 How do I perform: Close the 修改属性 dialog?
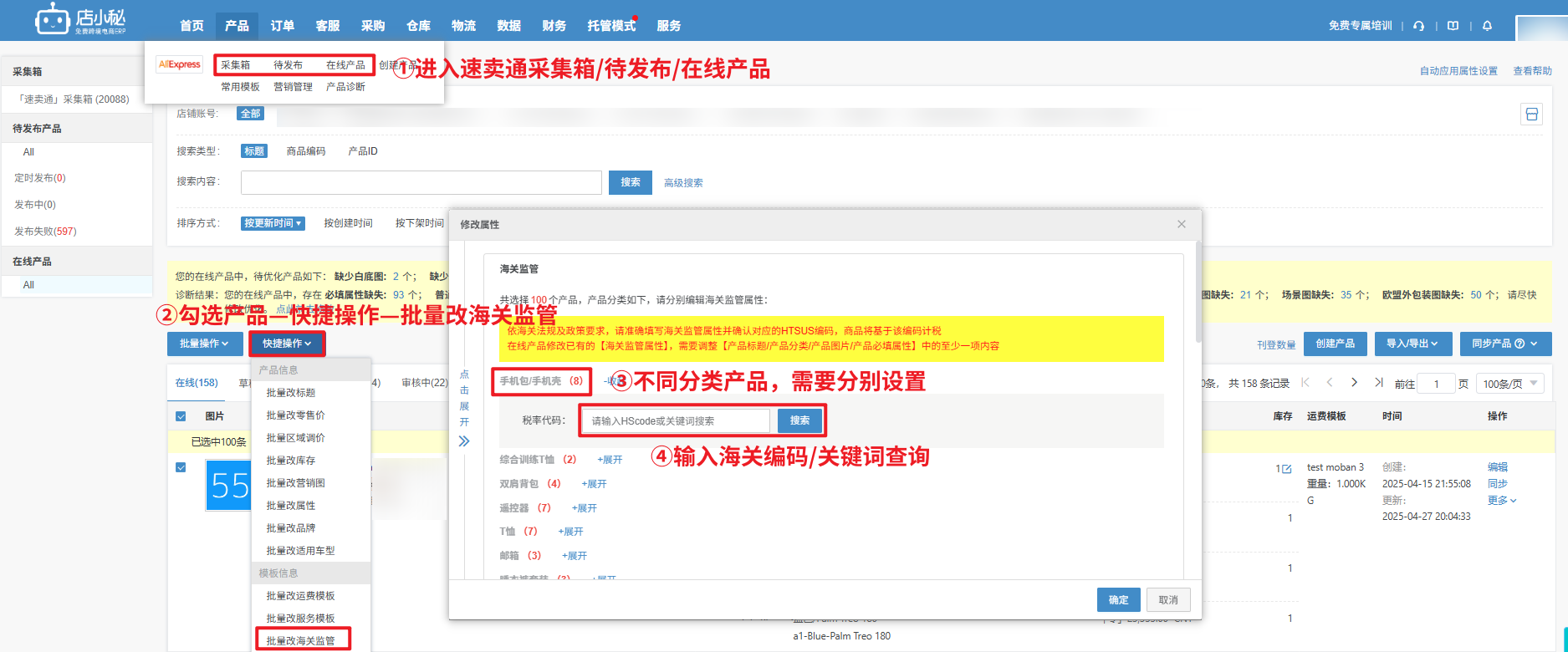click(x=1181, y=224)
